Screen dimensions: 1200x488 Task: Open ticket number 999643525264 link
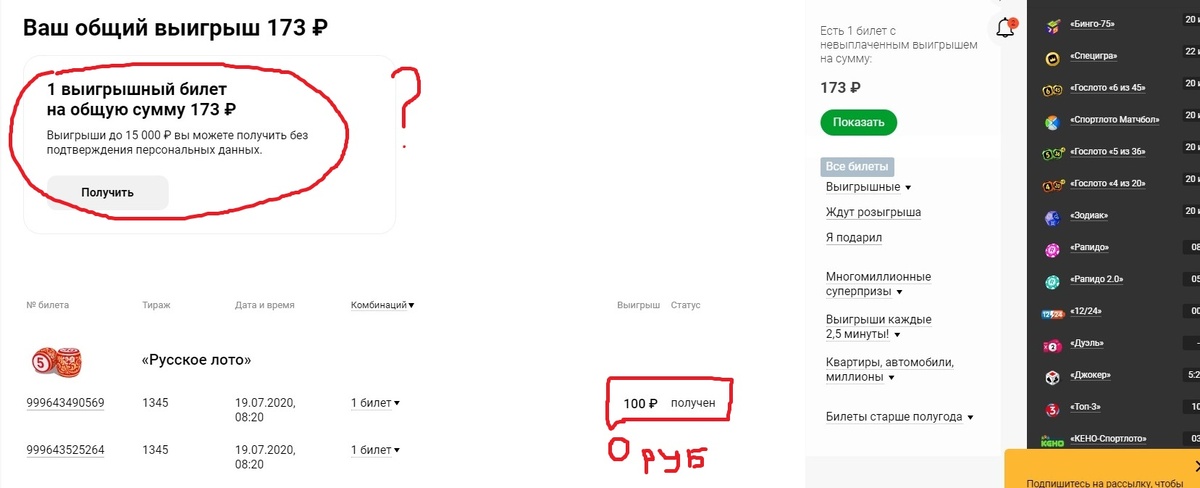65,449
